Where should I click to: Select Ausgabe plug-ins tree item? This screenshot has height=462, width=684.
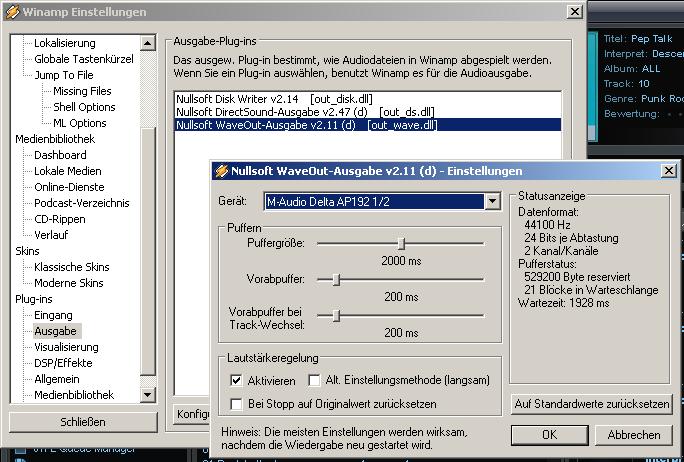[55, 331]
